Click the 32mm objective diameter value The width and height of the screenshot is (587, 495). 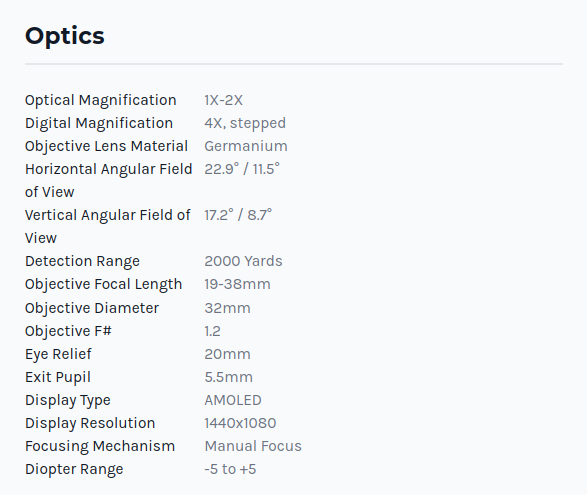(228, 308)
